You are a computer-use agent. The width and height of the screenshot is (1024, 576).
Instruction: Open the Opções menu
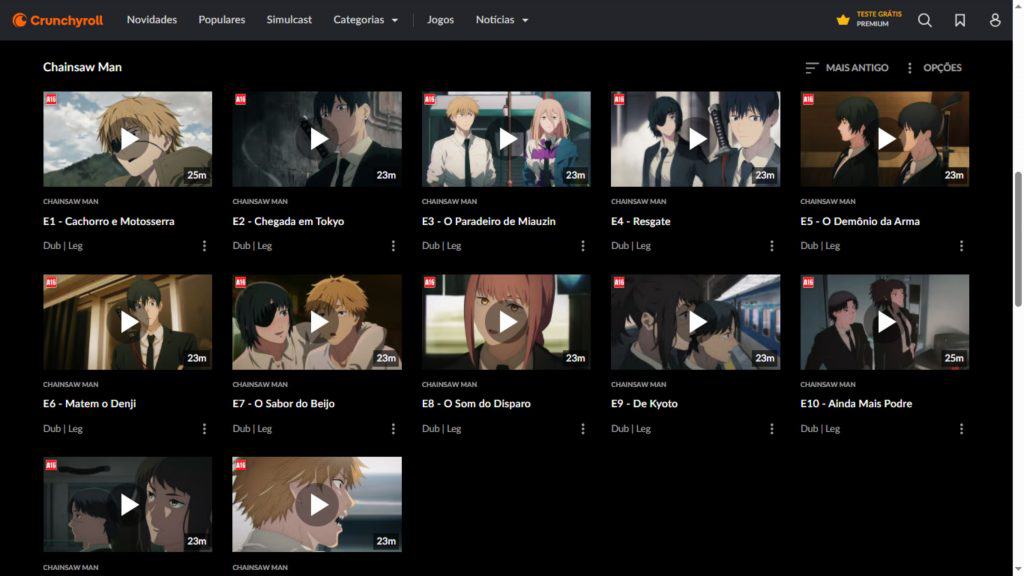coord(935,67)
